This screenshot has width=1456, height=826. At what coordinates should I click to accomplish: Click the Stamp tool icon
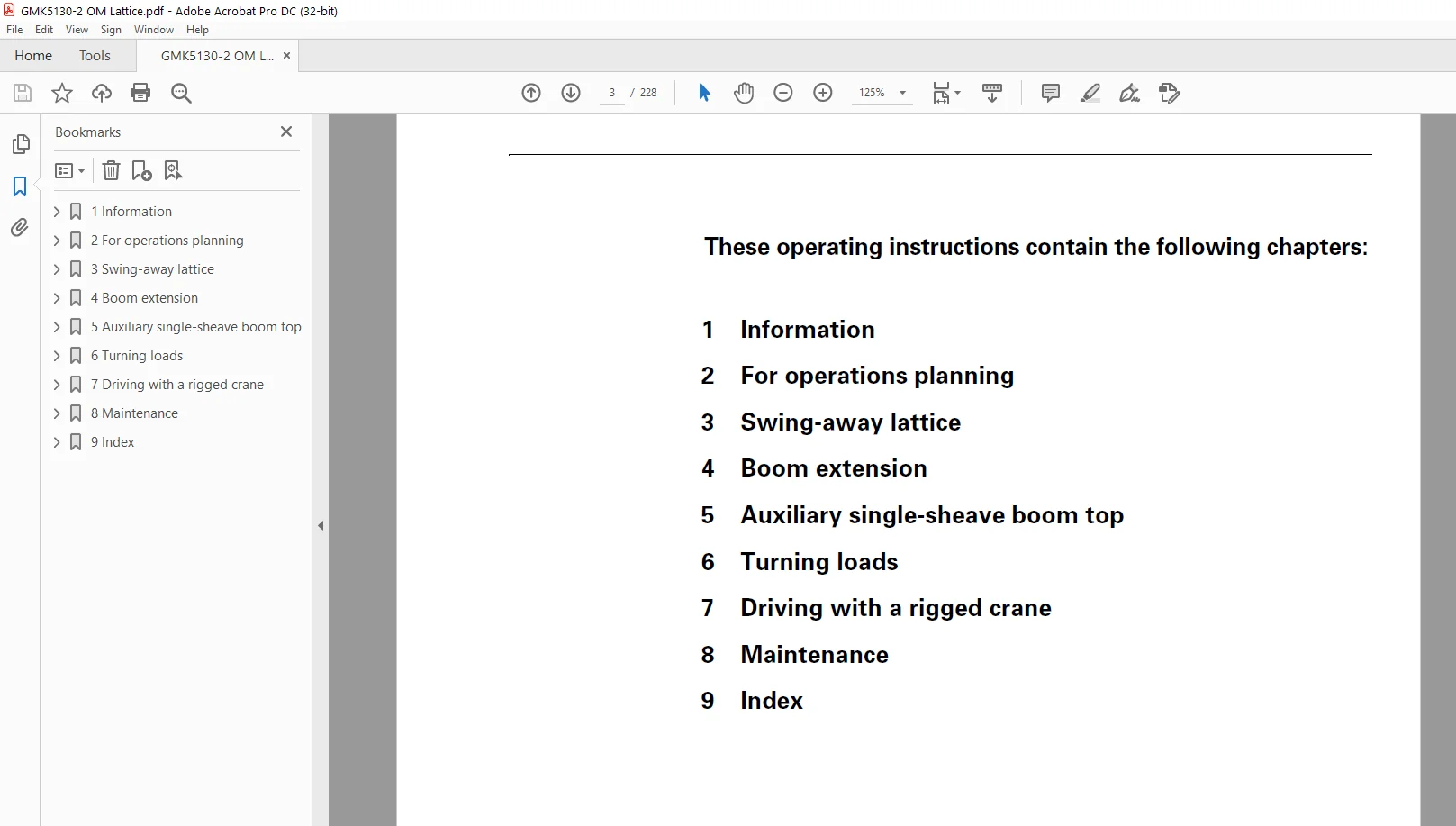pyautogui.click(x=1170, y=93)
